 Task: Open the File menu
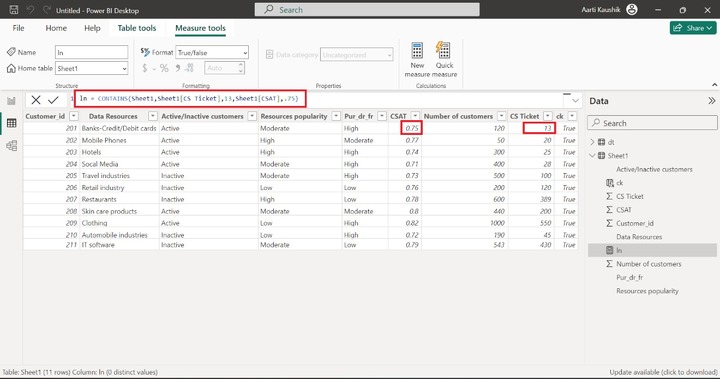point(18,28)
